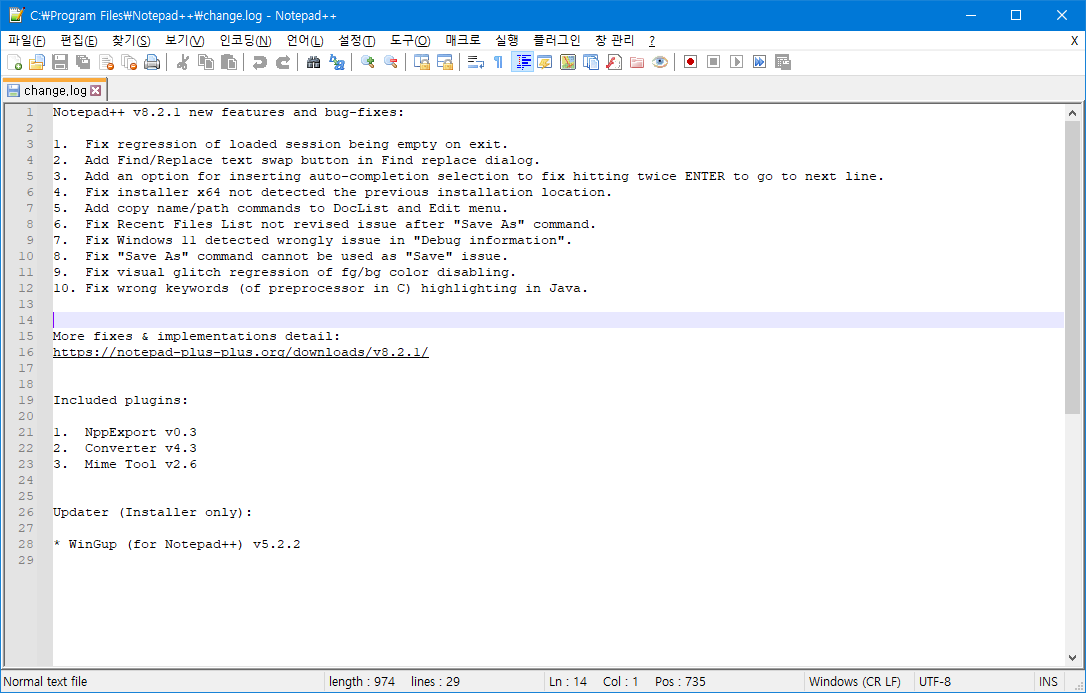Close the change.log tab with red X
This screenshot has width=1086, height=693.
click(x=96, y=91)
